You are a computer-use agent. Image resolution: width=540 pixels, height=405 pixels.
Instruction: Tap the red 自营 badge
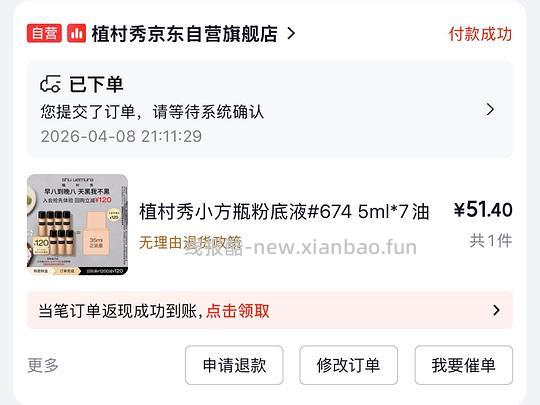[44, 33]
